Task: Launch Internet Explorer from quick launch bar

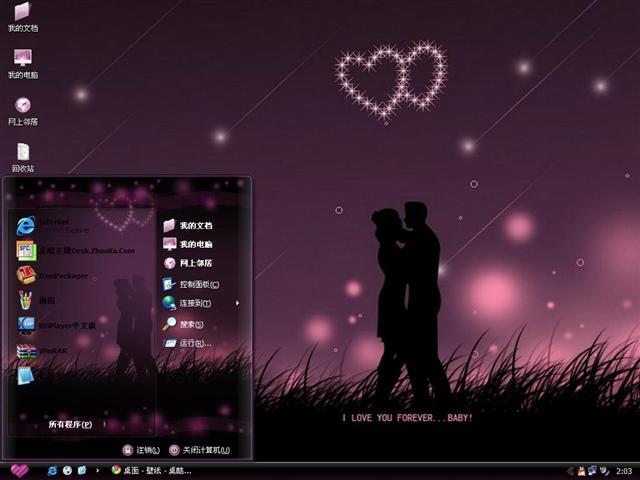Action: pos(52,471)
